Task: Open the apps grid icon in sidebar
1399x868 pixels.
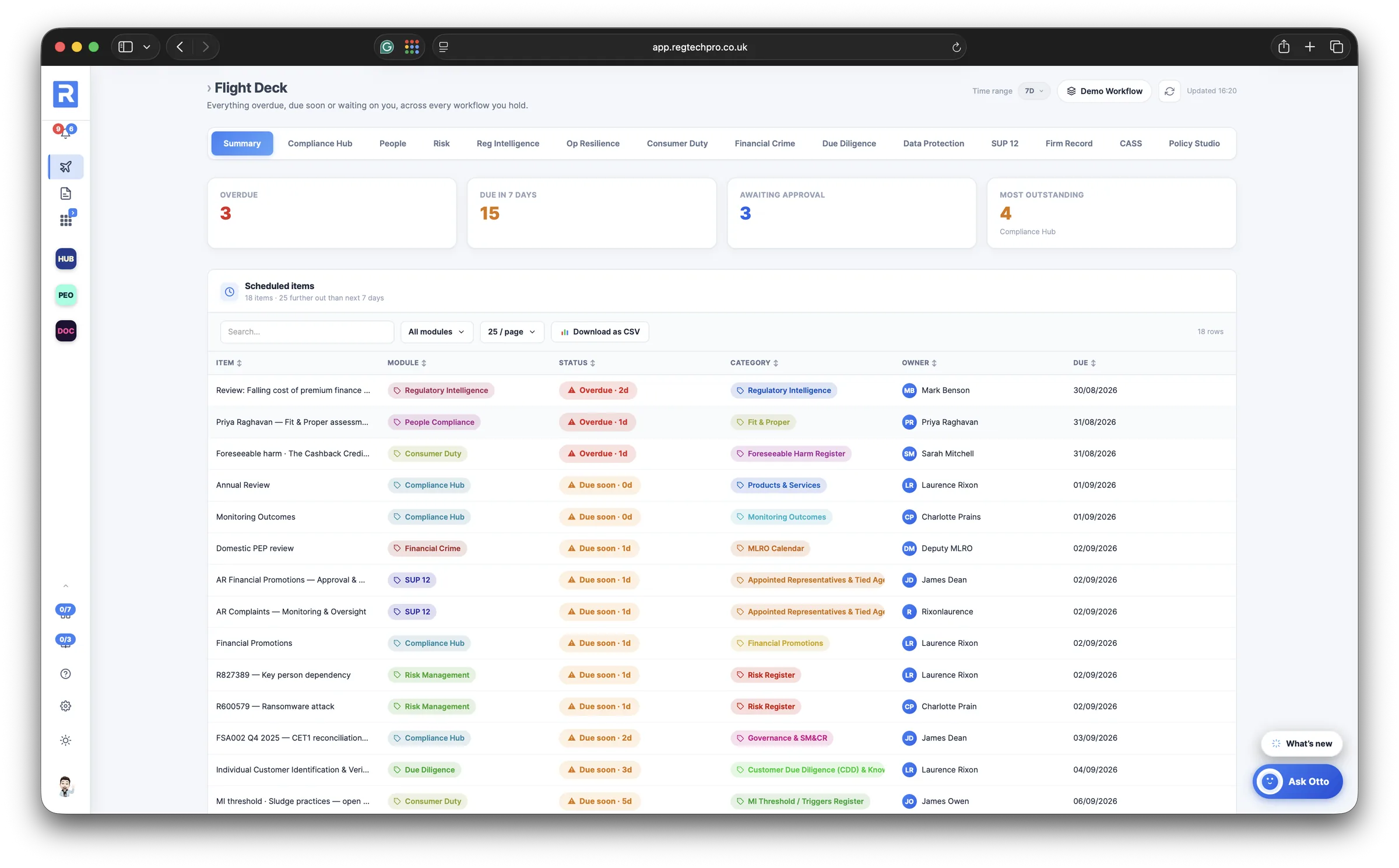Action: click(x=66, y=220)
